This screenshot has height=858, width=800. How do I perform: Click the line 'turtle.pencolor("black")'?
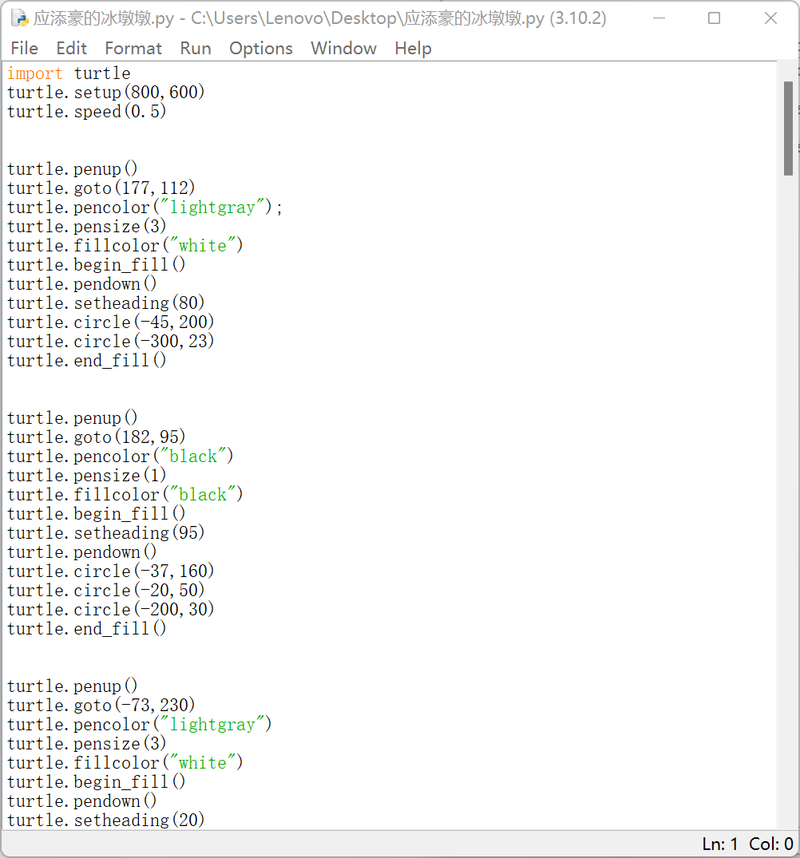pyautogui.click(x=120, y=456)
